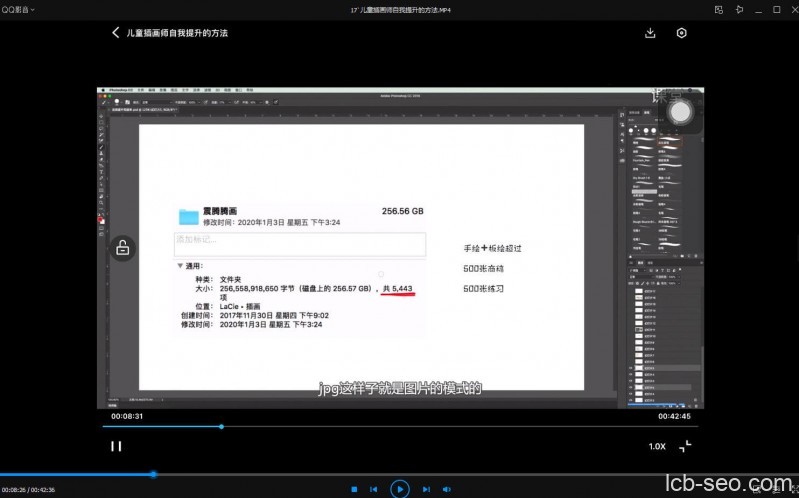Open the hexagon settings icon
This screenshot has width=799, height=498.
[x=681, y=33]
